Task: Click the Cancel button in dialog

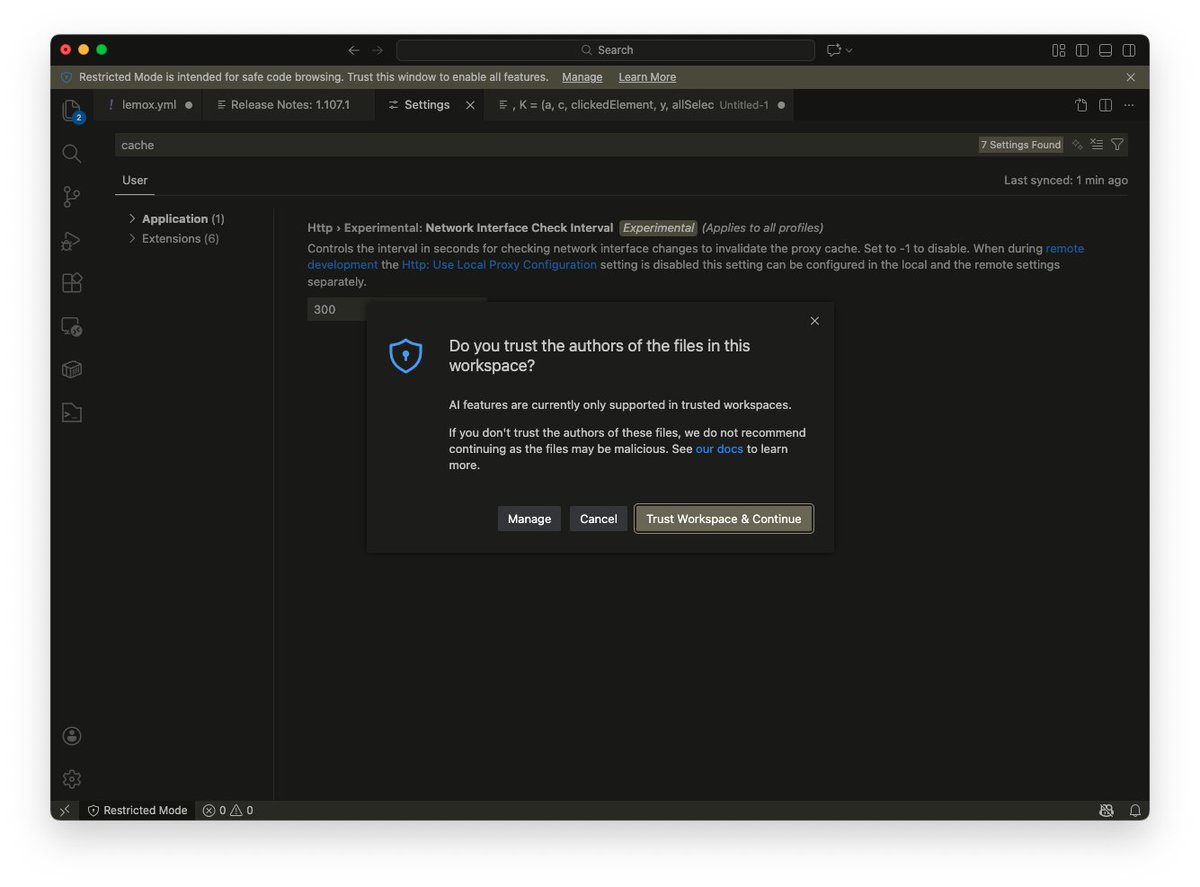Action: point(598,519)
